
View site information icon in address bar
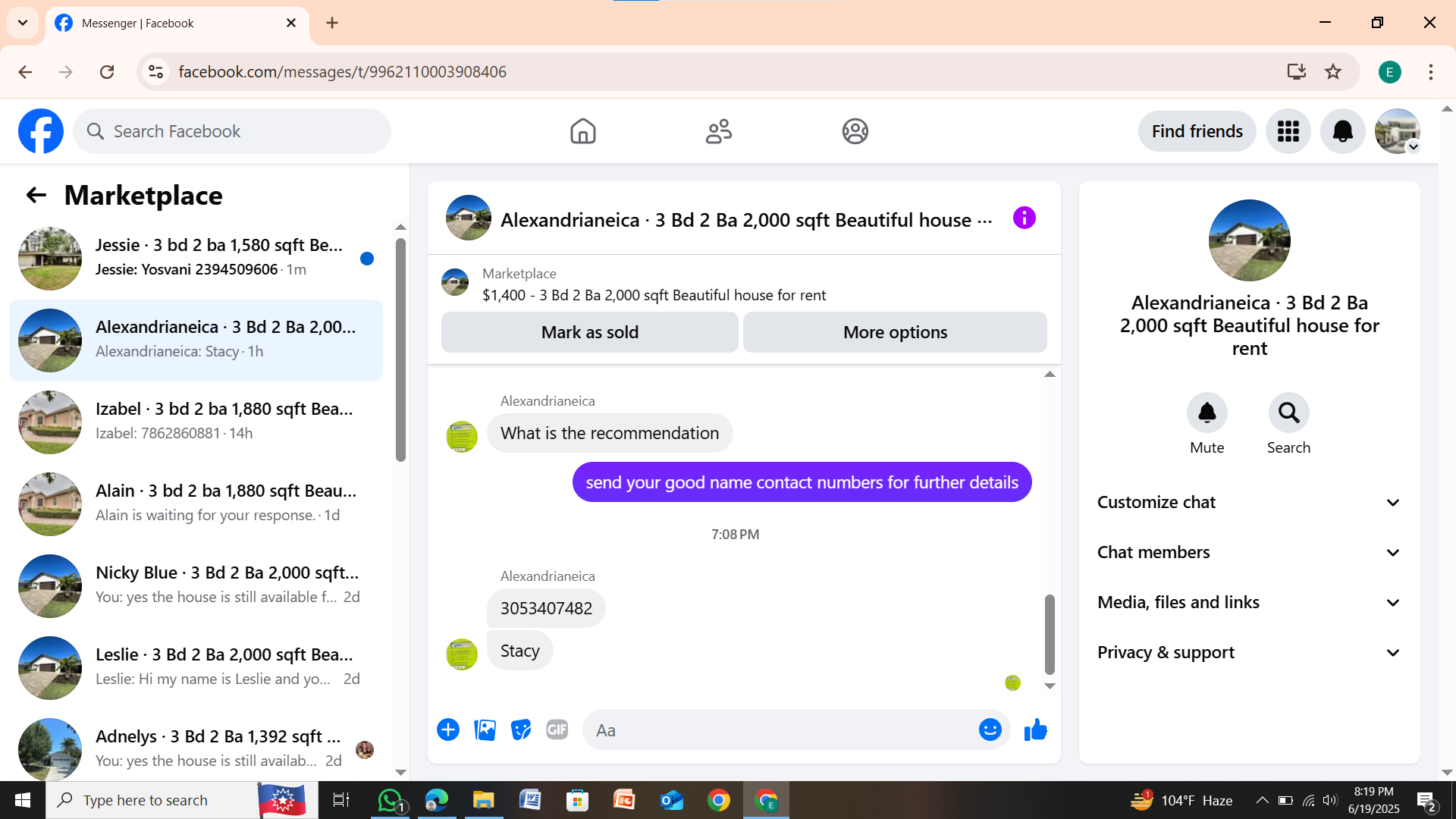click(155, 71)
